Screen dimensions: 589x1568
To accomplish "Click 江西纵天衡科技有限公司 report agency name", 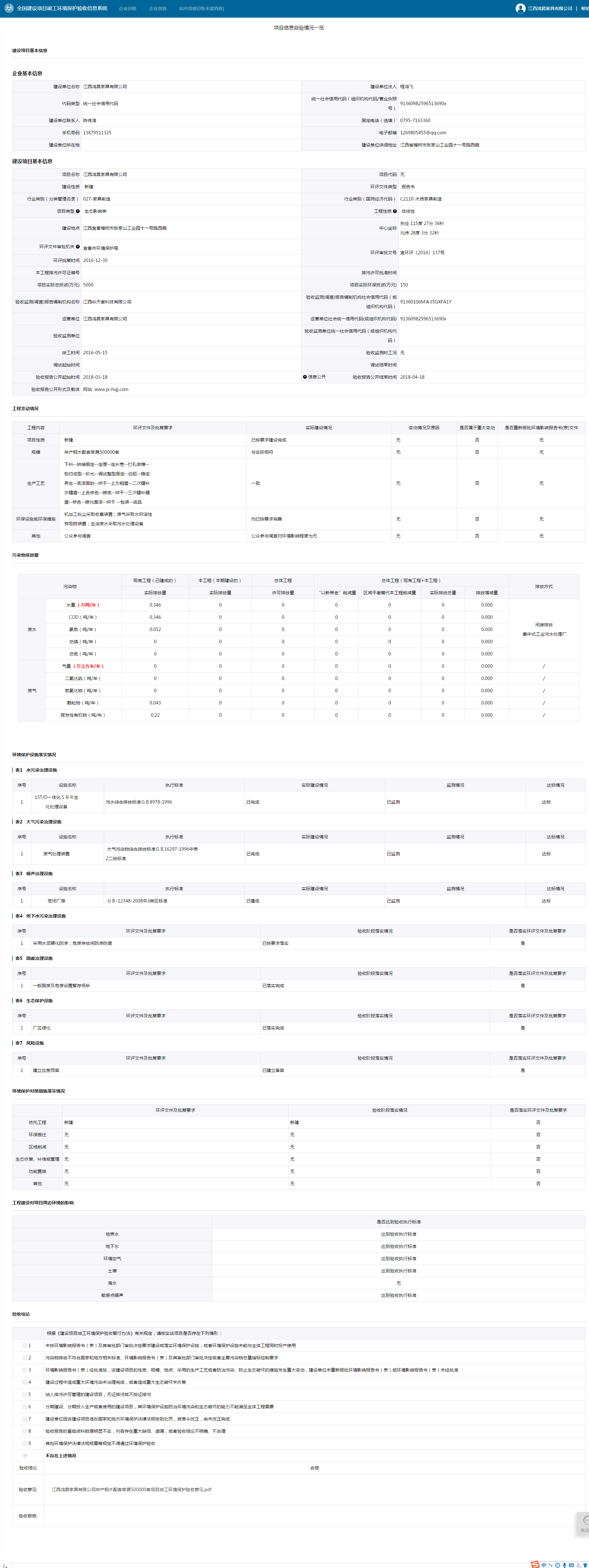I will (107, 302).
